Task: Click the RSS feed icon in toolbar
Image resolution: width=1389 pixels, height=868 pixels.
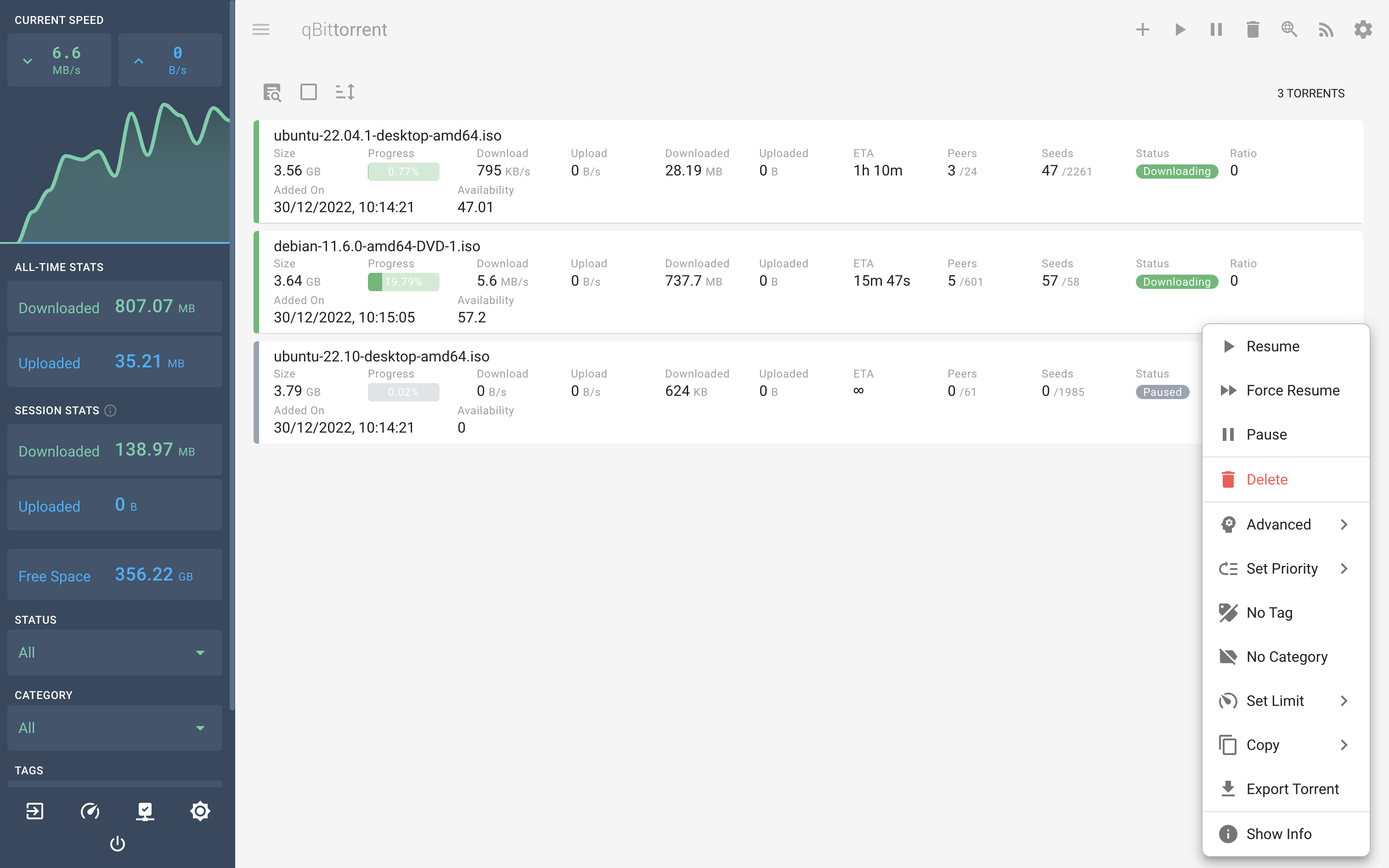Action: (1326, 29)
